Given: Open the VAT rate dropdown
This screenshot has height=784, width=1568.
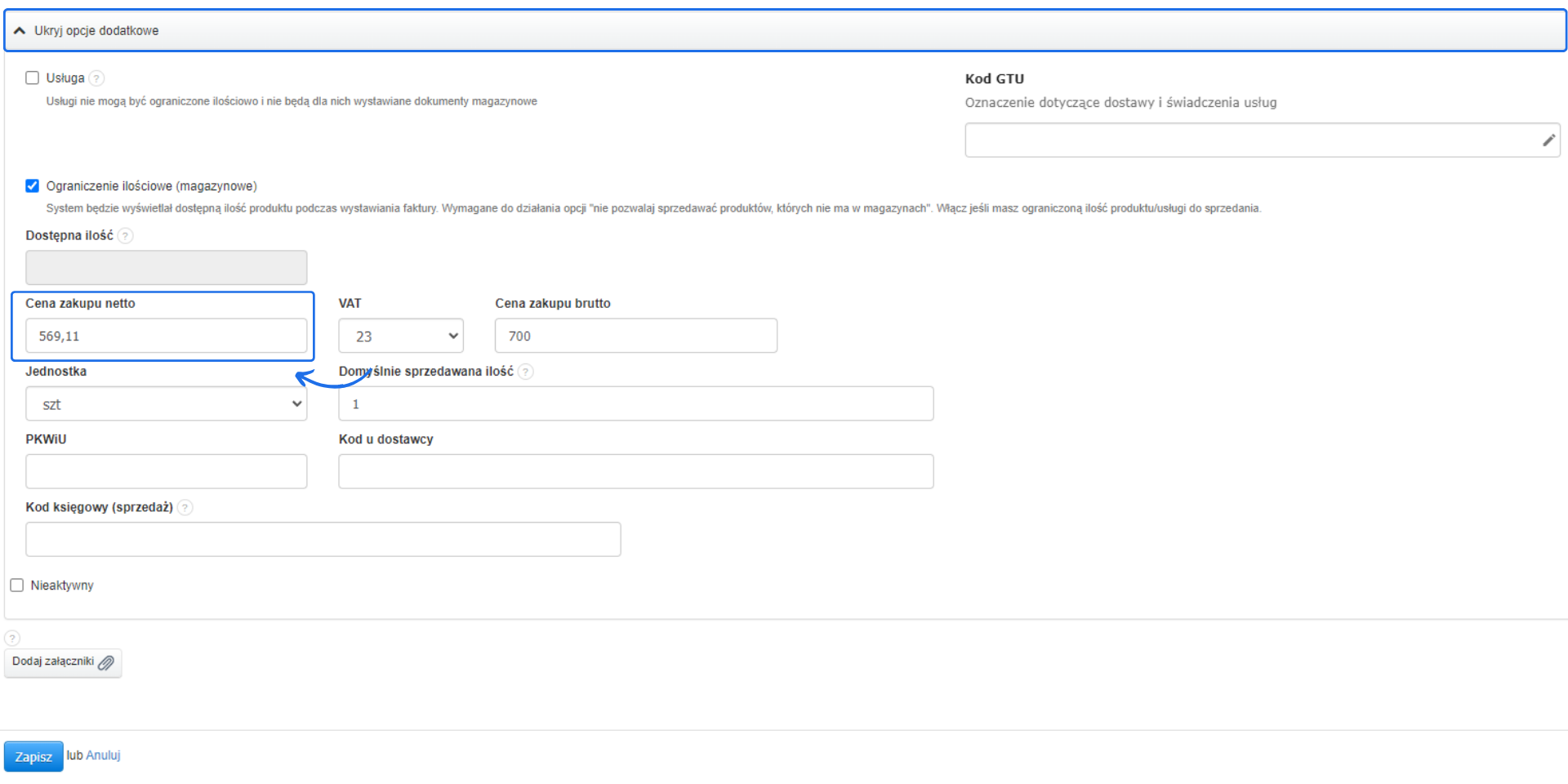Looking at the screenshot, I should pyautogui.click(x=401, y=336).
